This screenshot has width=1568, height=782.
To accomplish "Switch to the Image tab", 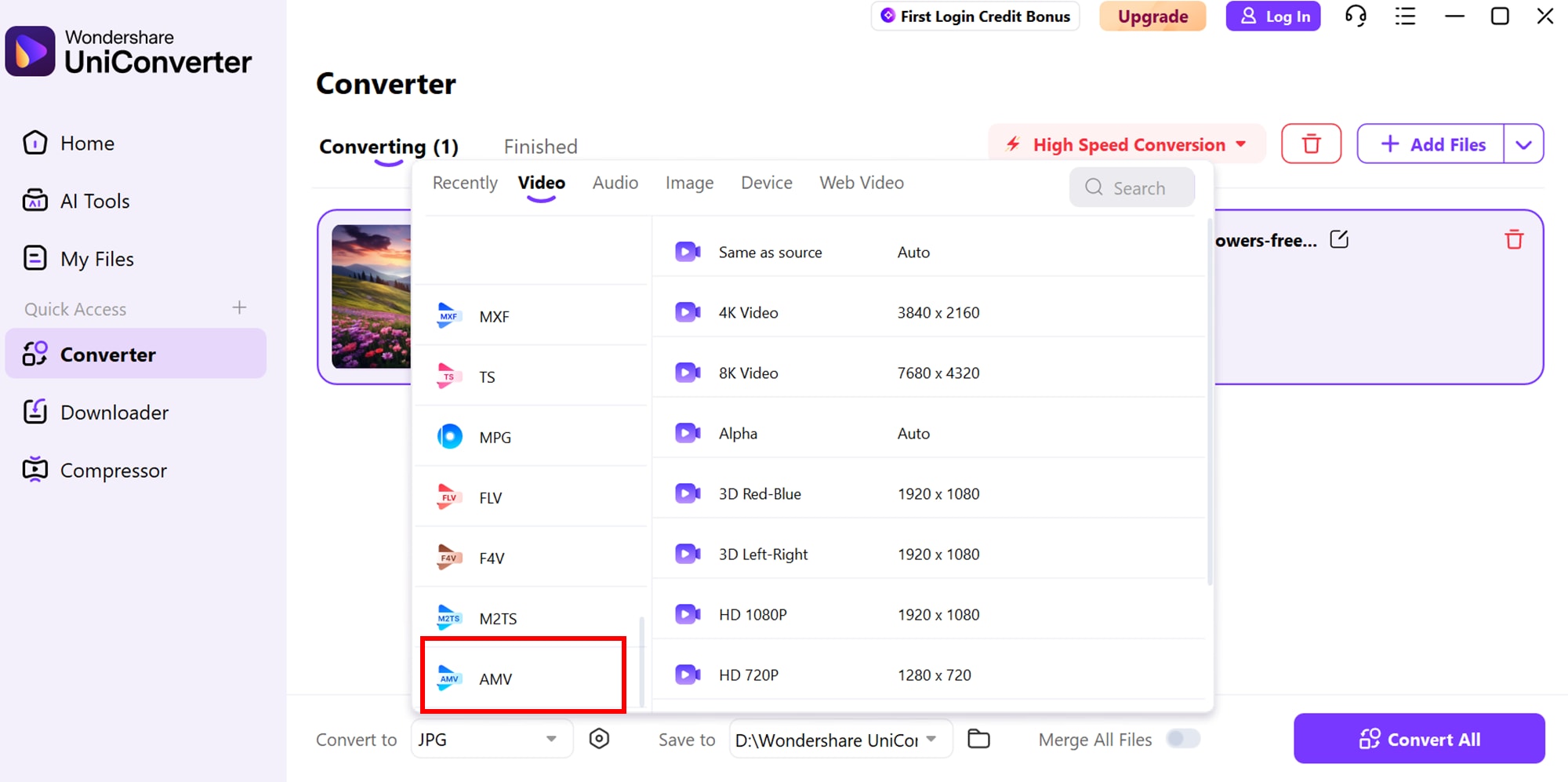I will coord(689,183).
